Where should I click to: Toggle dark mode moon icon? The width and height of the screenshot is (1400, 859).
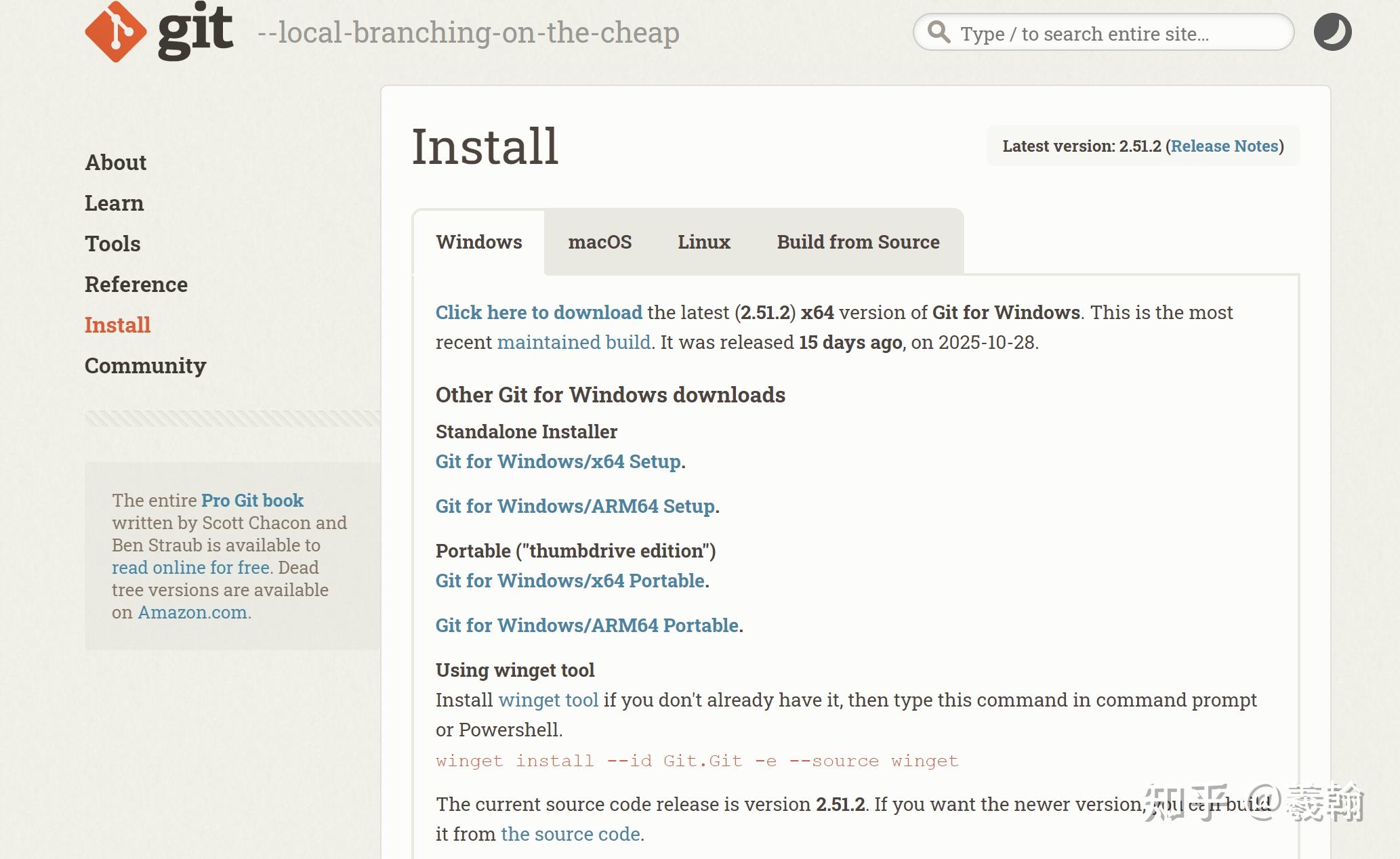click(x=1332, y=33)
